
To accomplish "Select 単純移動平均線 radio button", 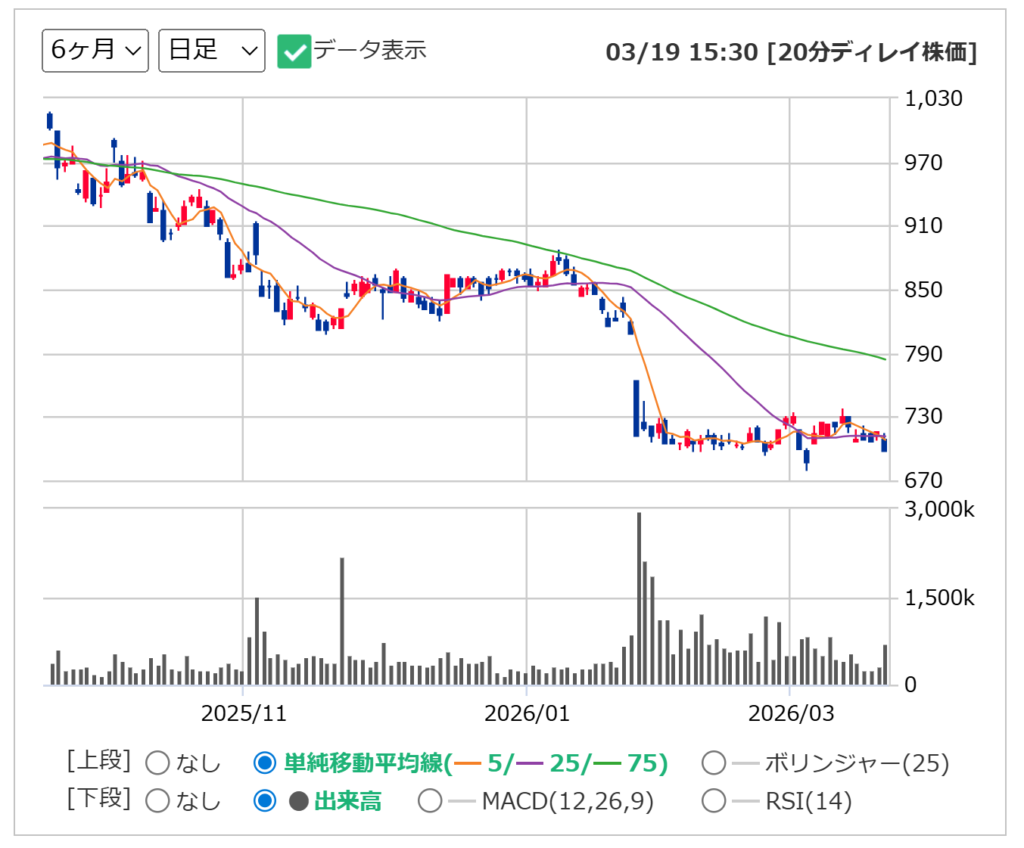I will coord(265,764).
